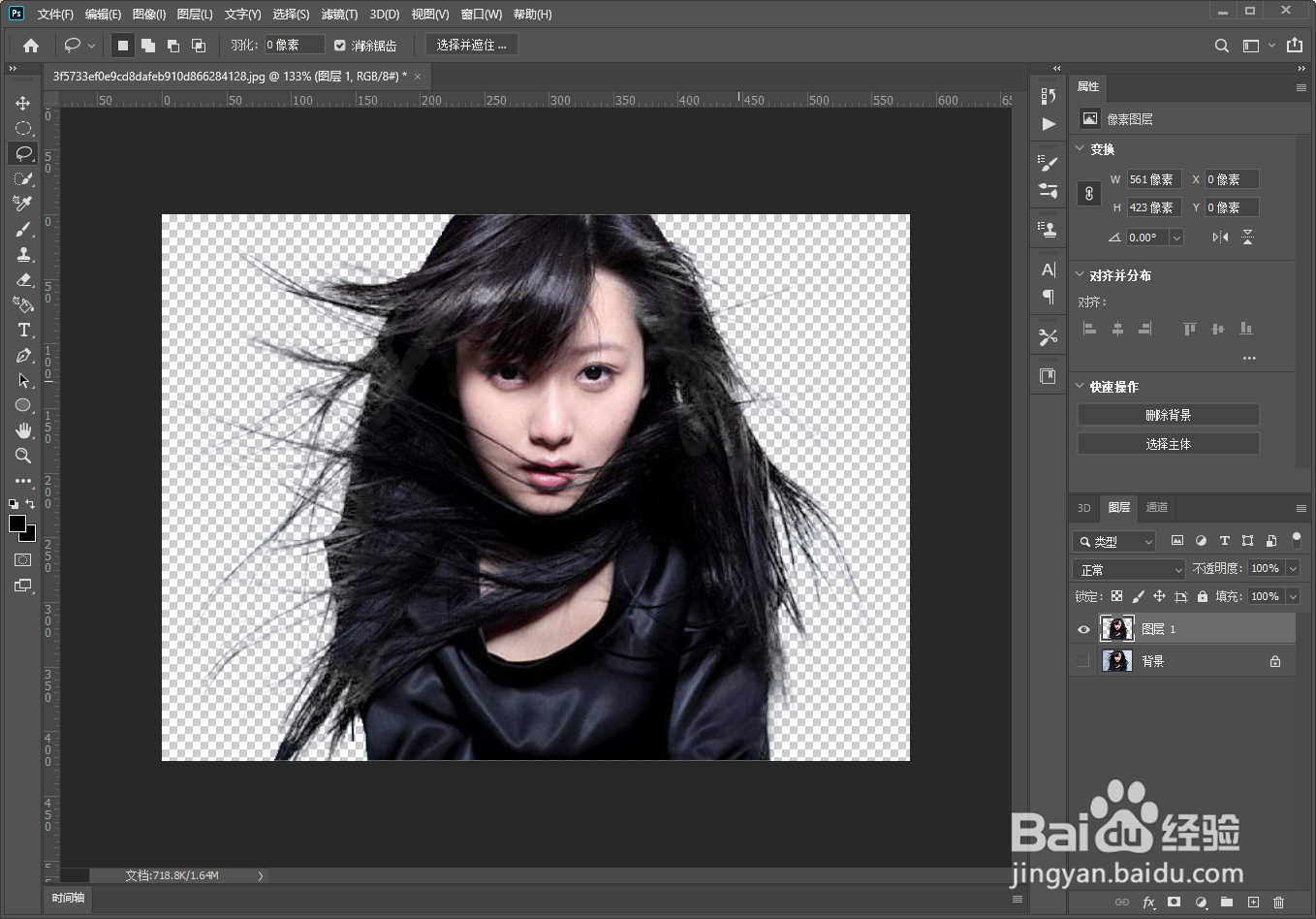Open the 图像(I) menu
Viewport: 1316px width, 919px height.
(149, 15)
